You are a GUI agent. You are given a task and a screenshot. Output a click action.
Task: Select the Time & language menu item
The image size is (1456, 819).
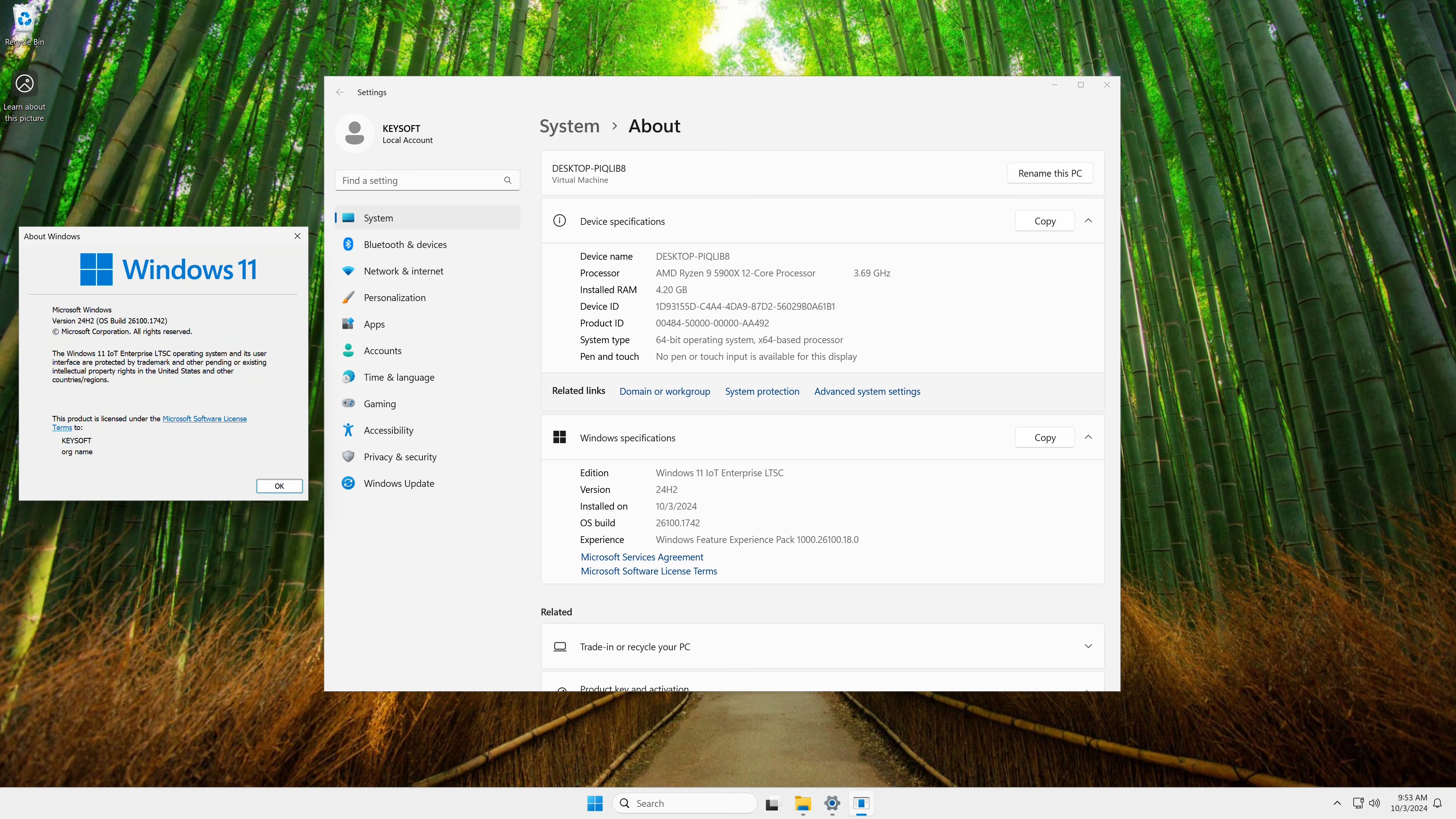(399, 377)
